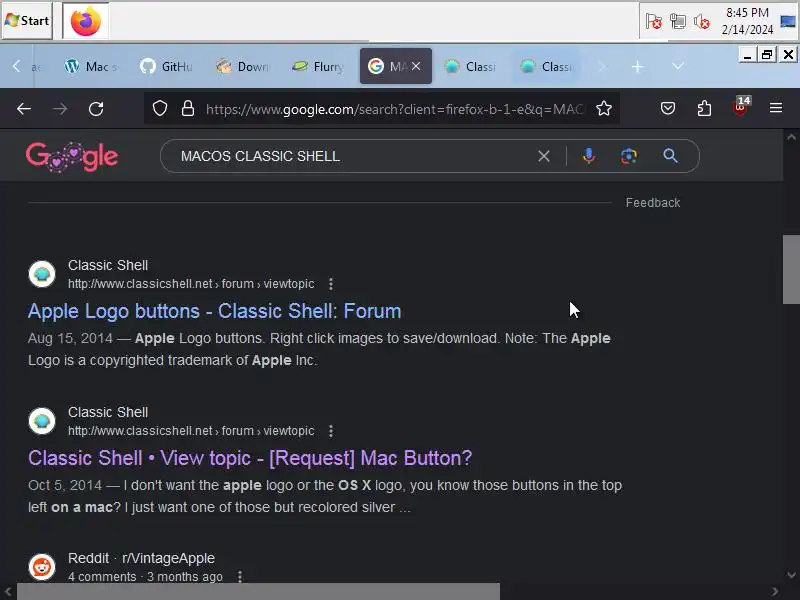Click the Feedback link
800x600 pixels.
(x=653, y=203)
